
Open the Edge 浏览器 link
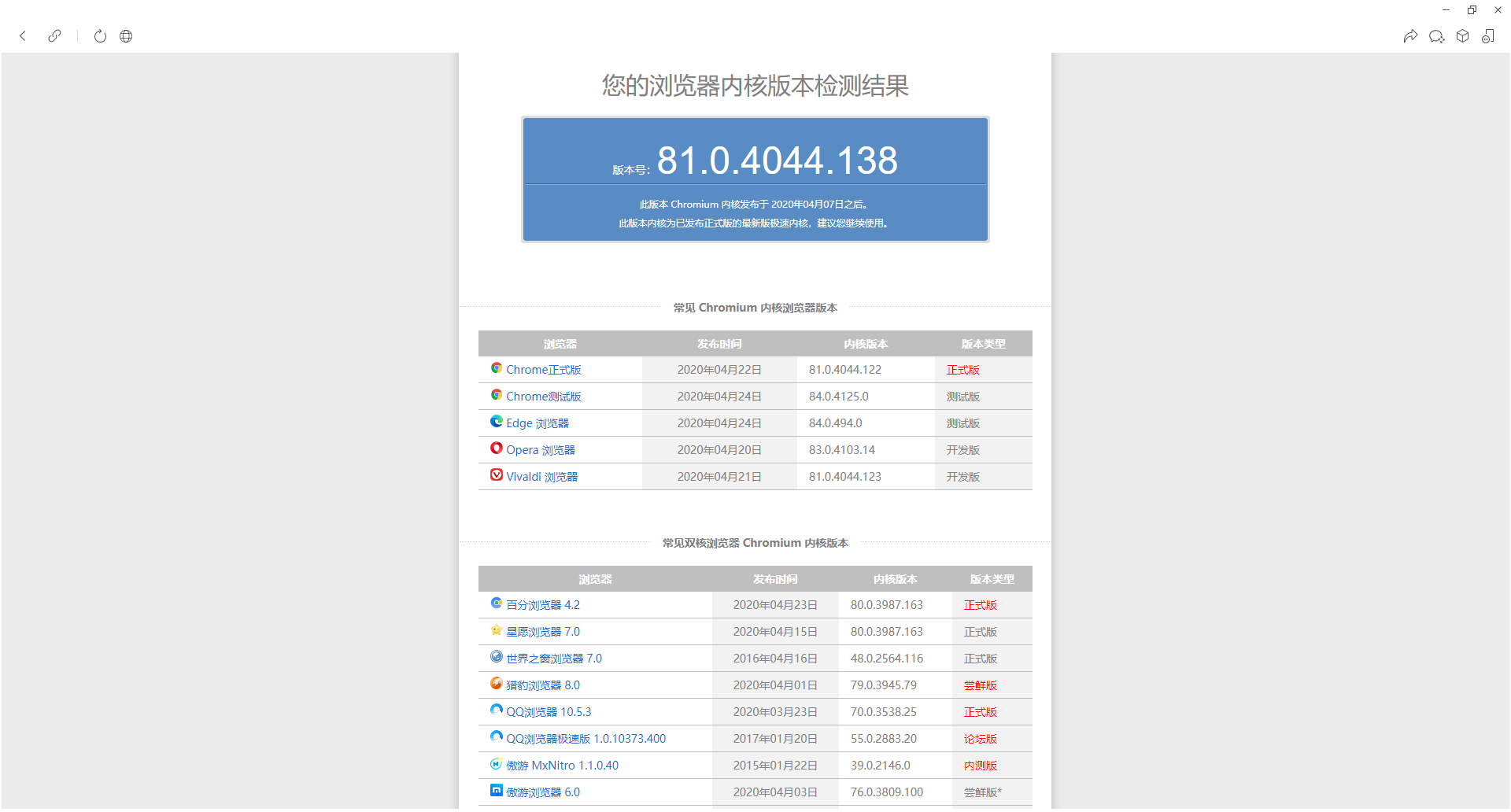[538, 423]
